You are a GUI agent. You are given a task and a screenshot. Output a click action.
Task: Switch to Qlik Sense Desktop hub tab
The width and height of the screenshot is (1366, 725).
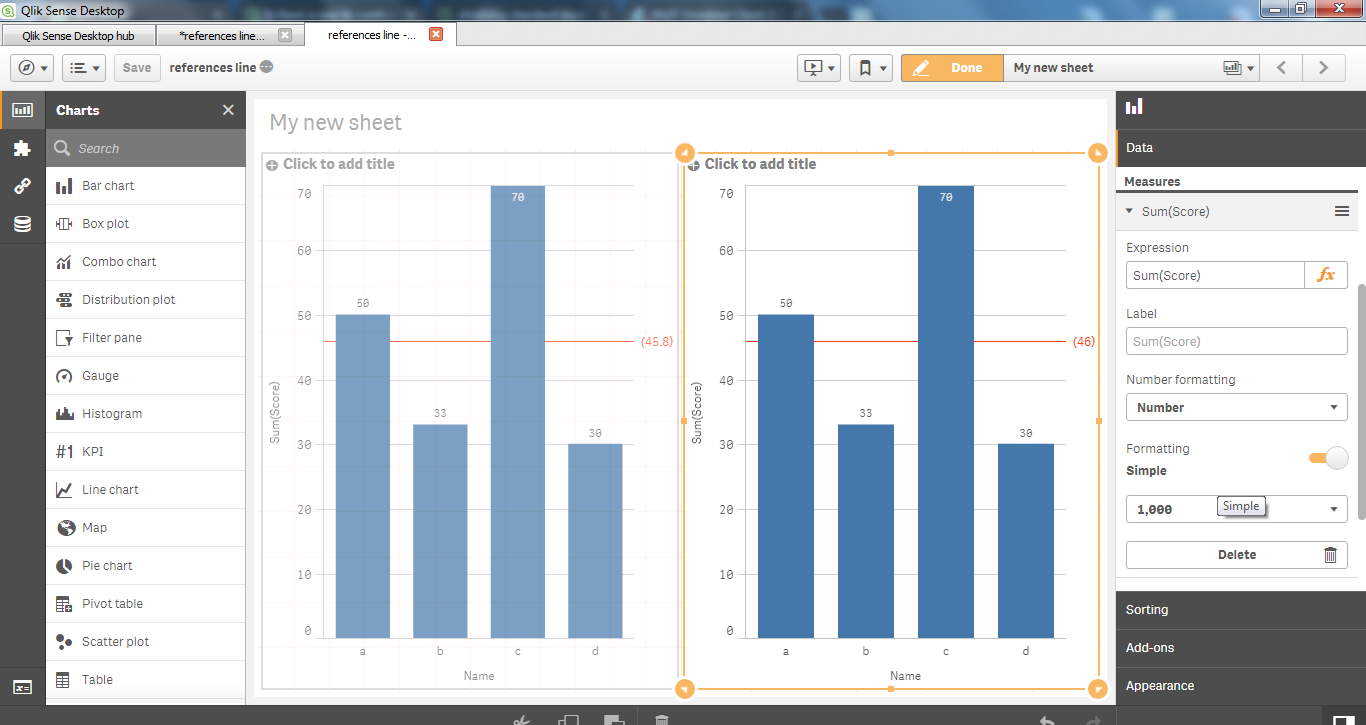click(78, 35)
